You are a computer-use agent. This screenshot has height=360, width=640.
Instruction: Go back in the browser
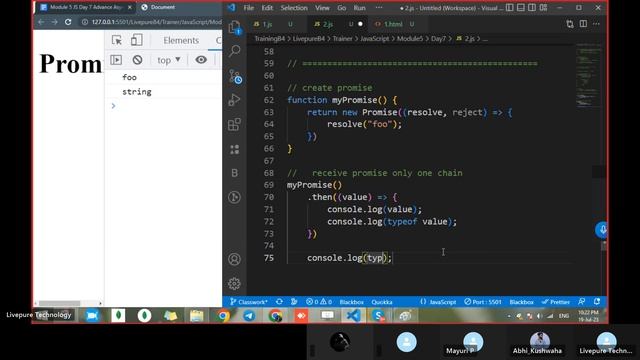41,22
